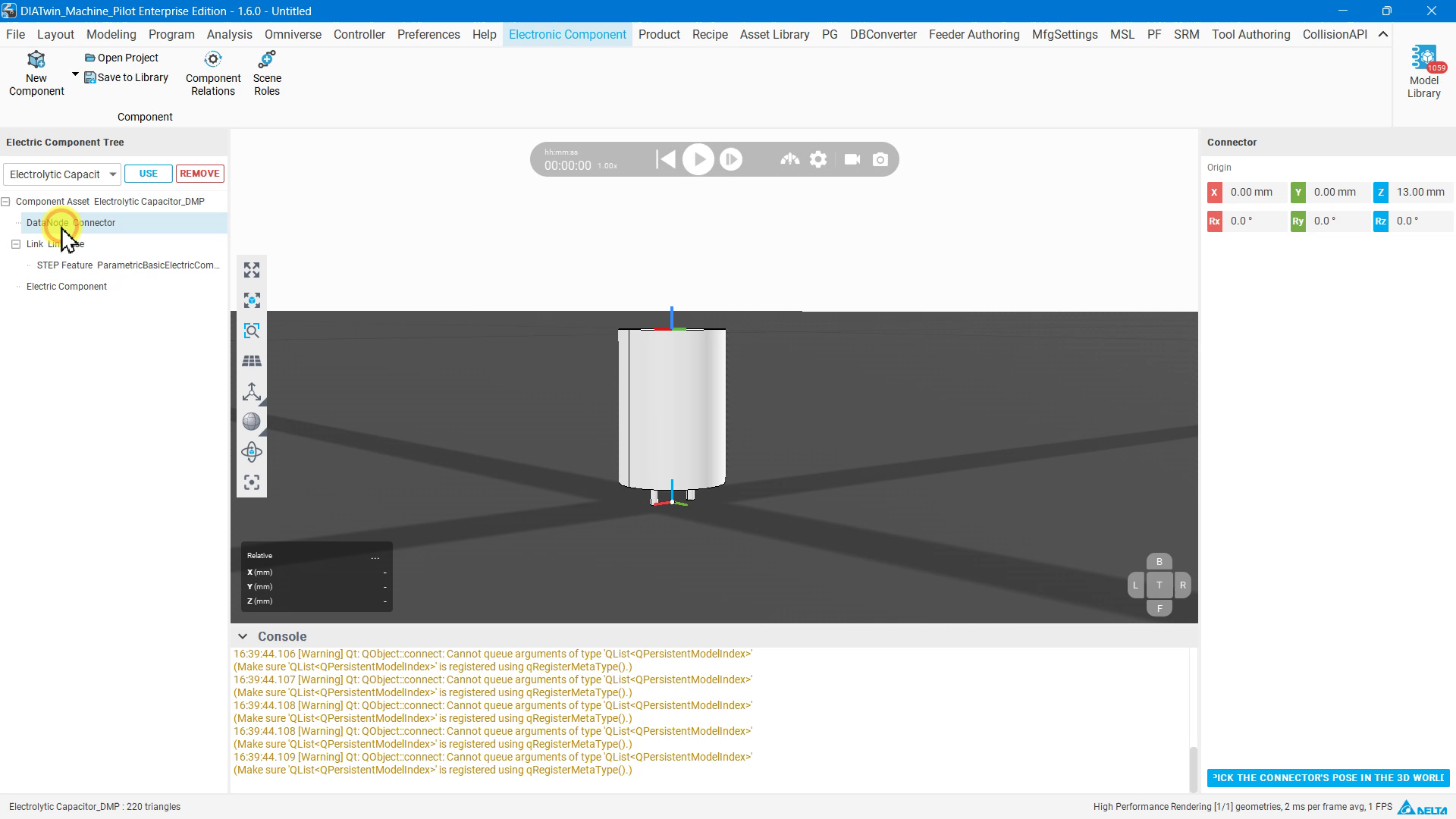
Task: Switch to the Program tab
Action: (171, 34)
